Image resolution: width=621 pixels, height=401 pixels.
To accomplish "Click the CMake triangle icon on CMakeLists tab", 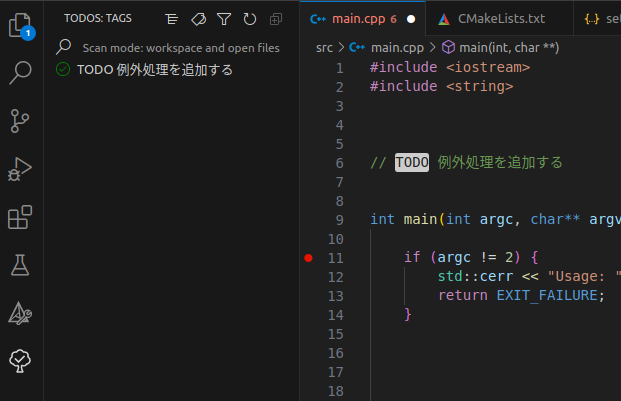I will [x=444, y=19].
